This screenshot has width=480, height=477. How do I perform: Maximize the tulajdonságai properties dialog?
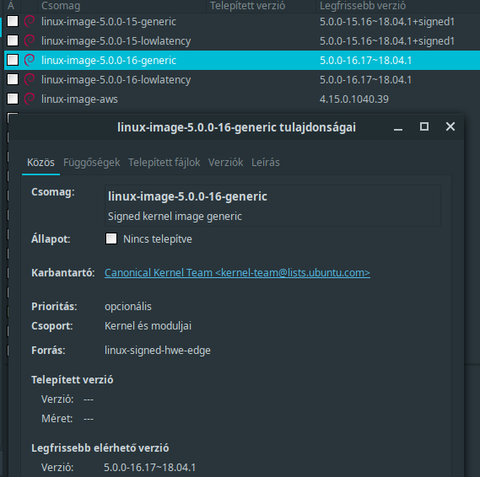coord(424,127)
